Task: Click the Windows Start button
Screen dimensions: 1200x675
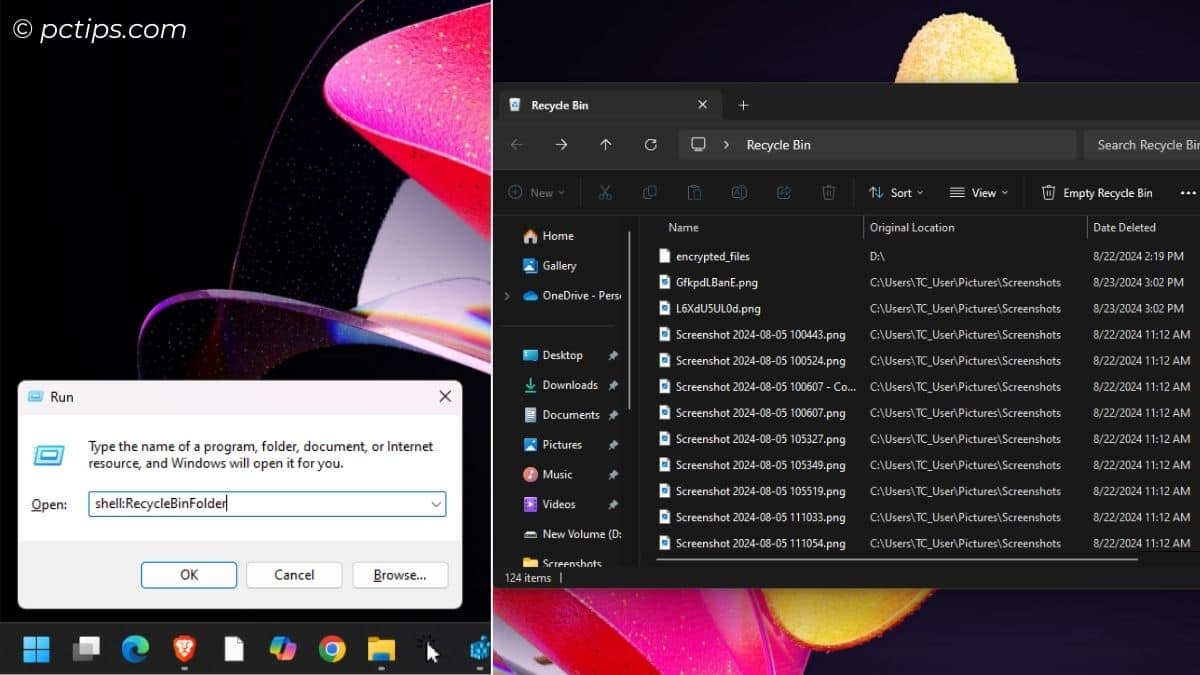Action: 36,649
